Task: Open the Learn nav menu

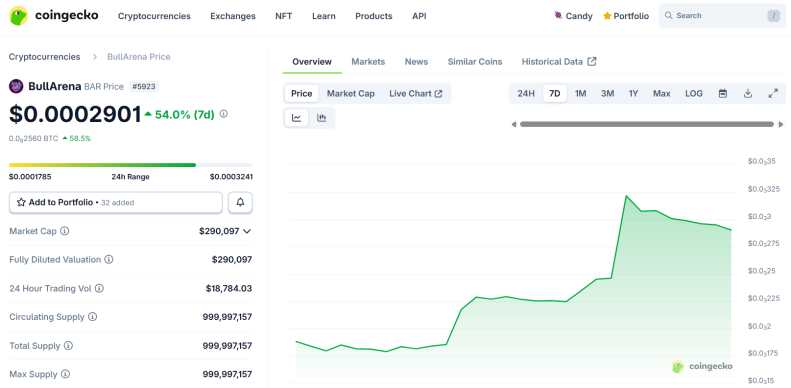Action: click(x=324, y=16)
